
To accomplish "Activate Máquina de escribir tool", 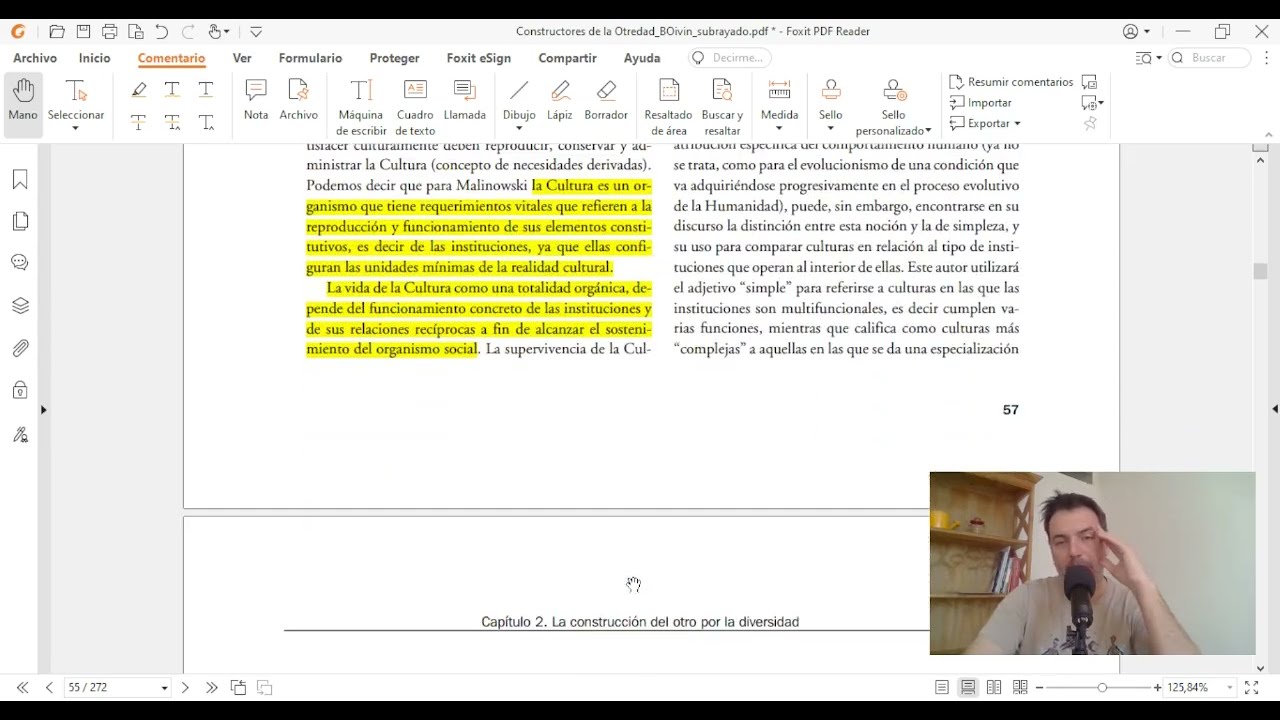I will click(x=361, y=107).
